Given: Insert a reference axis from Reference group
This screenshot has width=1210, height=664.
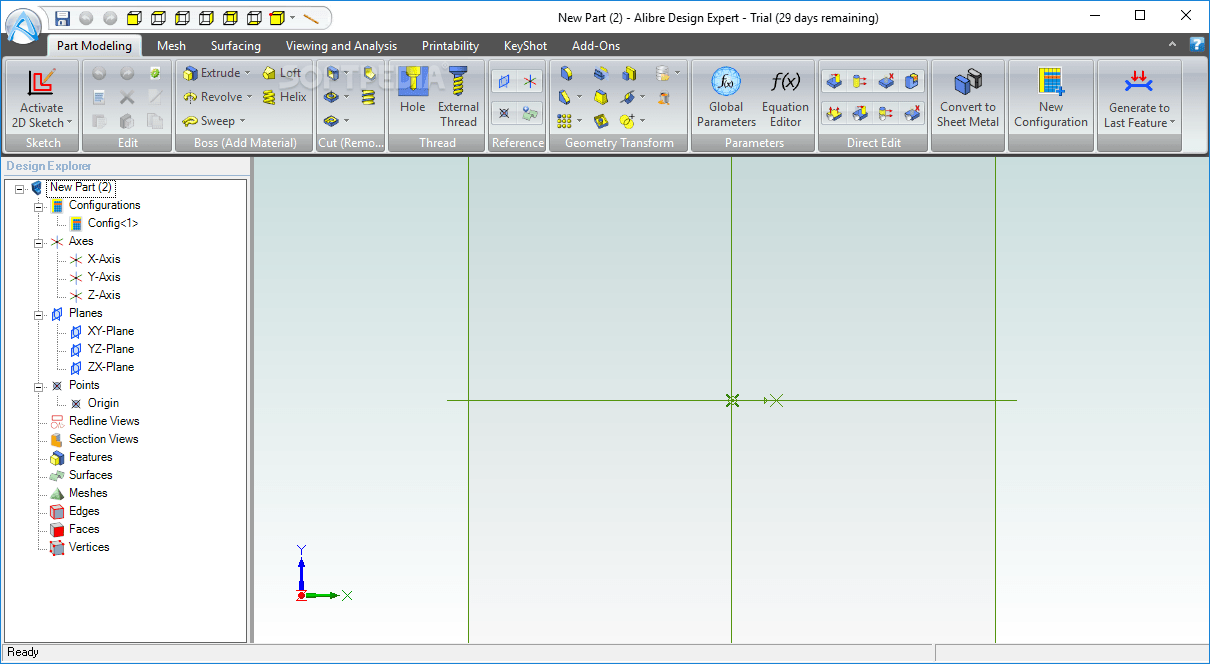Looking at the screenshot, I should point(530,82).
